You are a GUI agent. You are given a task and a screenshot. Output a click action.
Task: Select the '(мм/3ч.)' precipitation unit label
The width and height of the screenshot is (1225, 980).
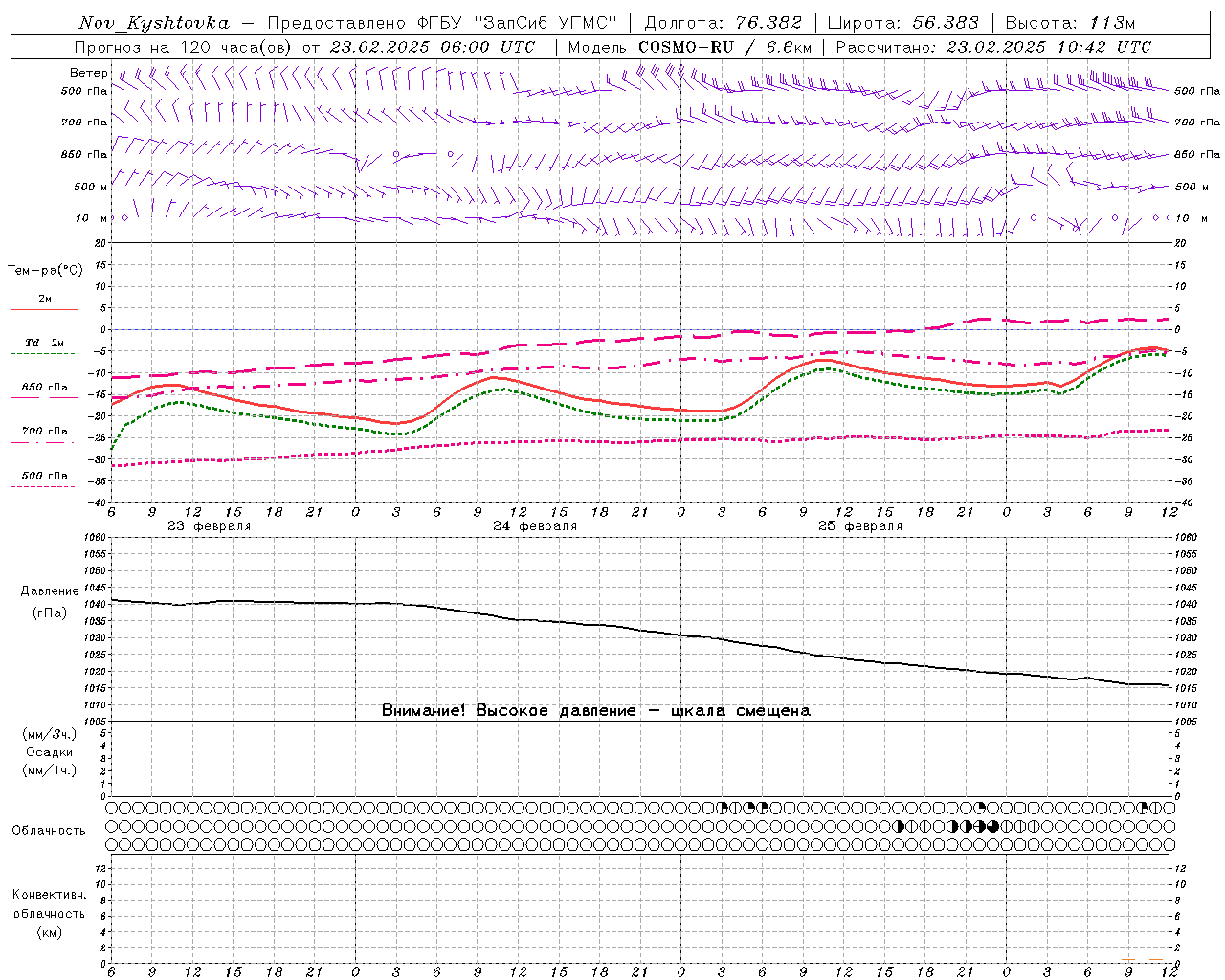pos(50,735)
